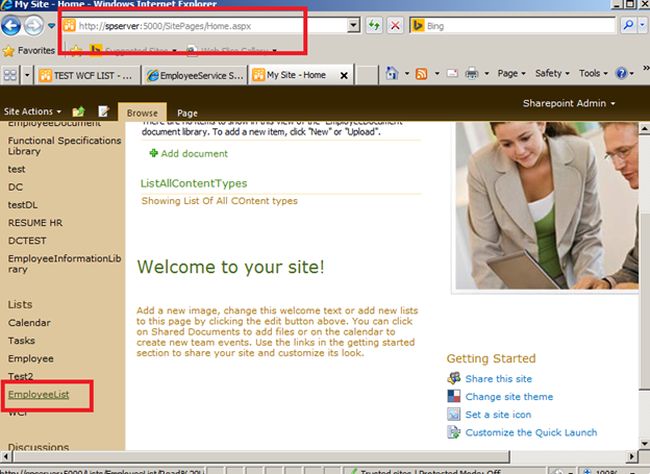Open the Test2 list link

(20, 376)
